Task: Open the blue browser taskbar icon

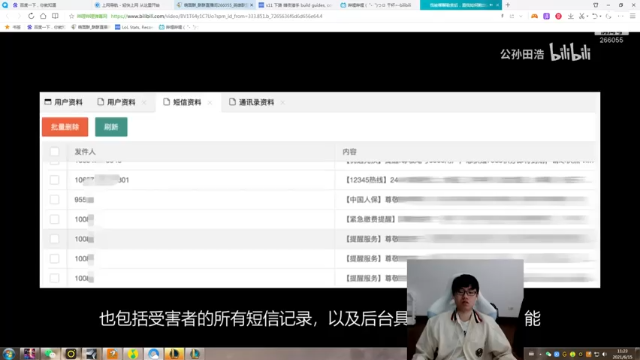Action: click(153, 353)
